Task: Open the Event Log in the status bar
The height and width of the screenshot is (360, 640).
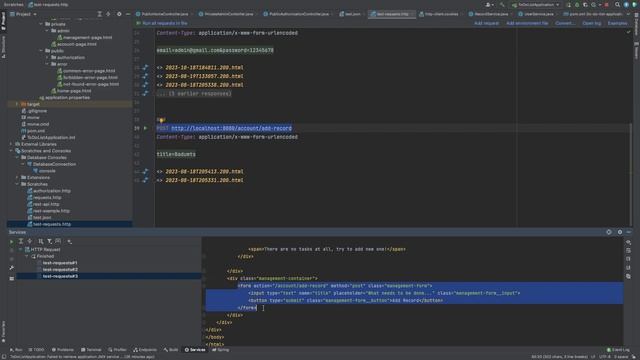Action: tap(618, 350)
